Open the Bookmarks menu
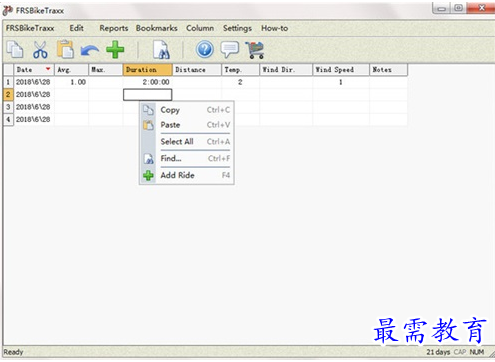Viewport: 495px width, 362px height. 156,28
